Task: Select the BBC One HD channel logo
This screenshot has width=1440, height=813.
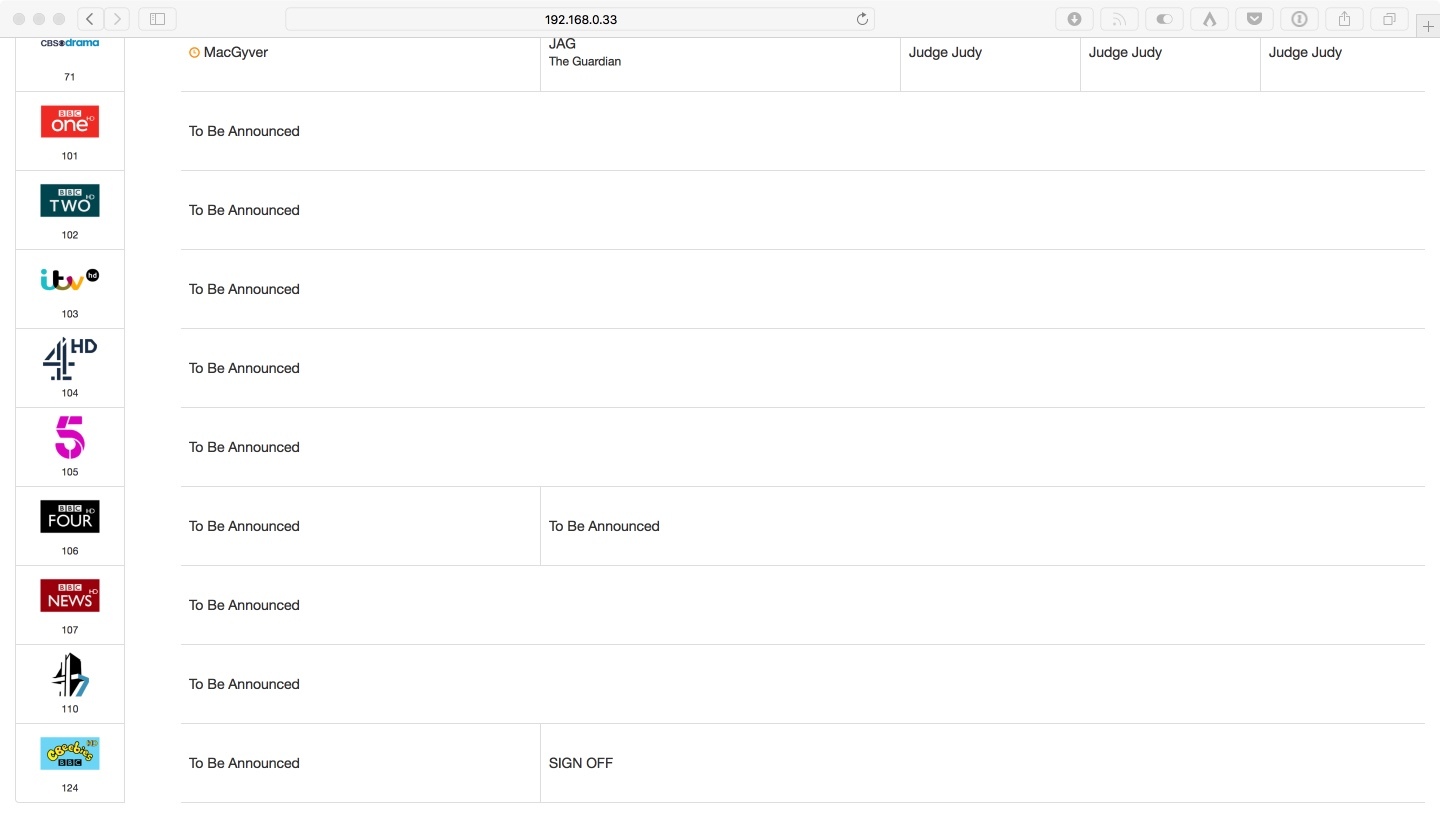Action: point(70,121)
